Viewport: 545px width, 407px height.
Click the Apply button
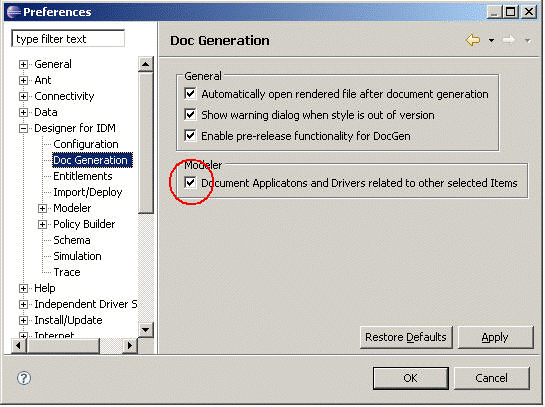tap(495, 337)
